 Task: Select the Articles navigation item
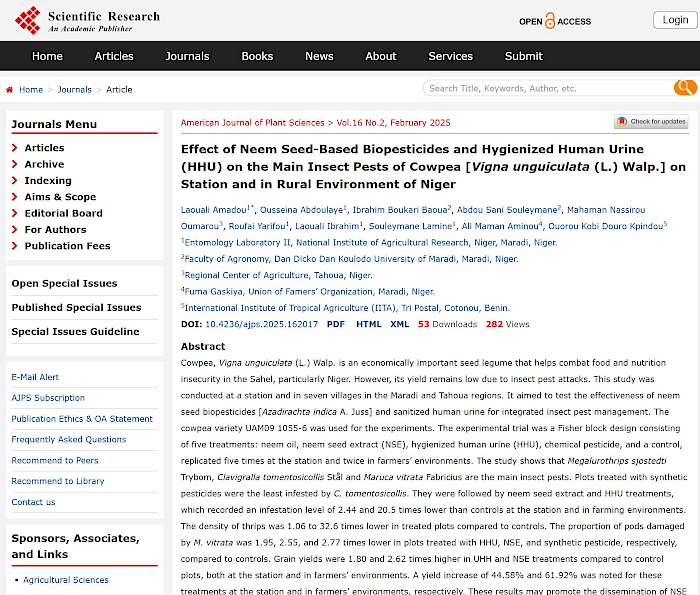[x=114, y=56]
